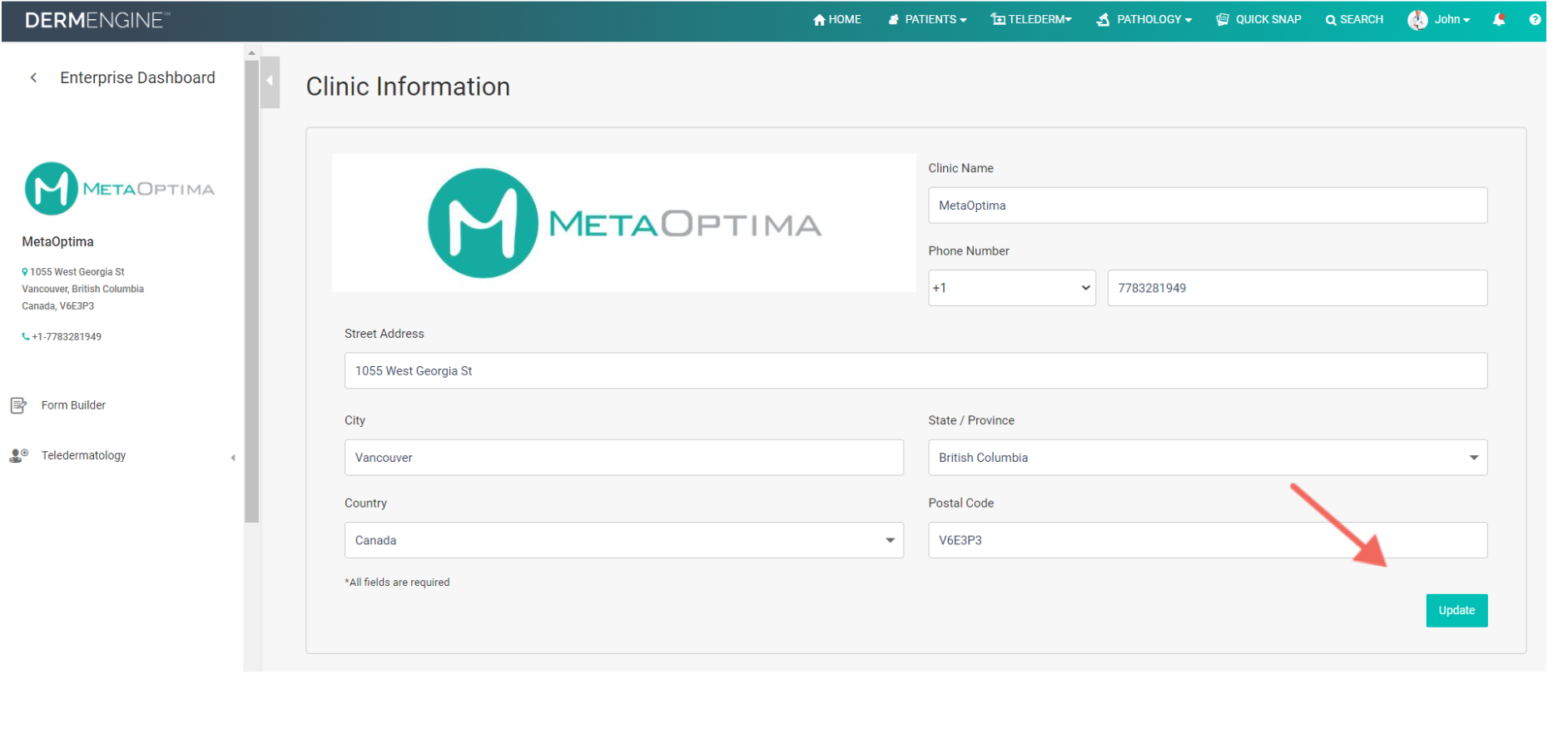Screen dimensions: 1568x734
Task: Click the Telederm icon in the navbar
Action: (x=998, y=19)
